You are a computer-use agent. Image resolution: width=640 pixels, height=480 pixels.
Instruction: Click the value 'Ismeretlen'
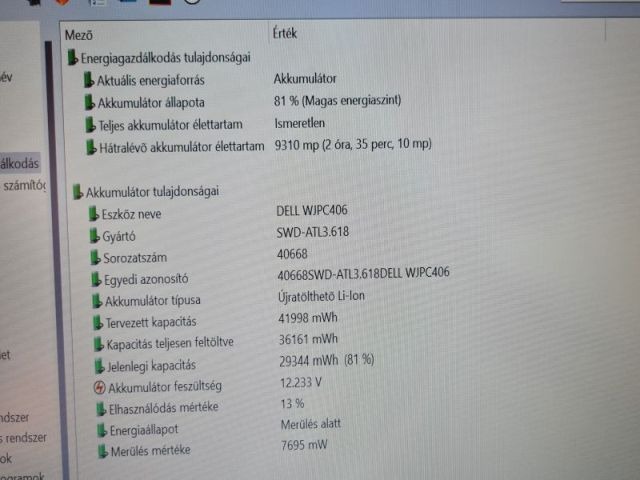[300, 123]
